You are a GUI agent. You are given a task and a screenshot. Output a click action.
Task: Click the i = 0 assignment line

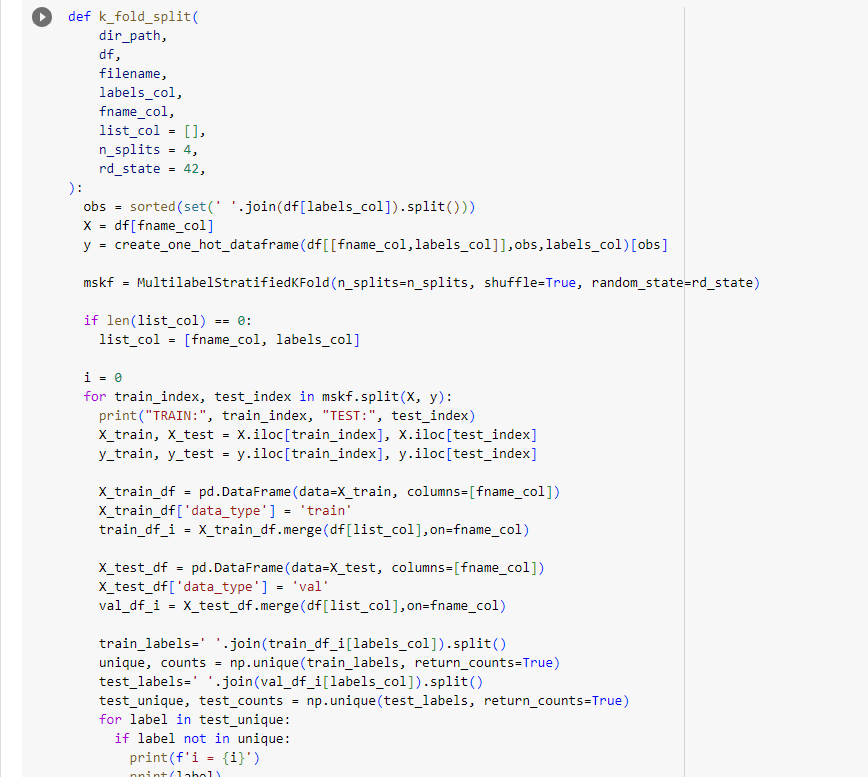pos(103,378)
